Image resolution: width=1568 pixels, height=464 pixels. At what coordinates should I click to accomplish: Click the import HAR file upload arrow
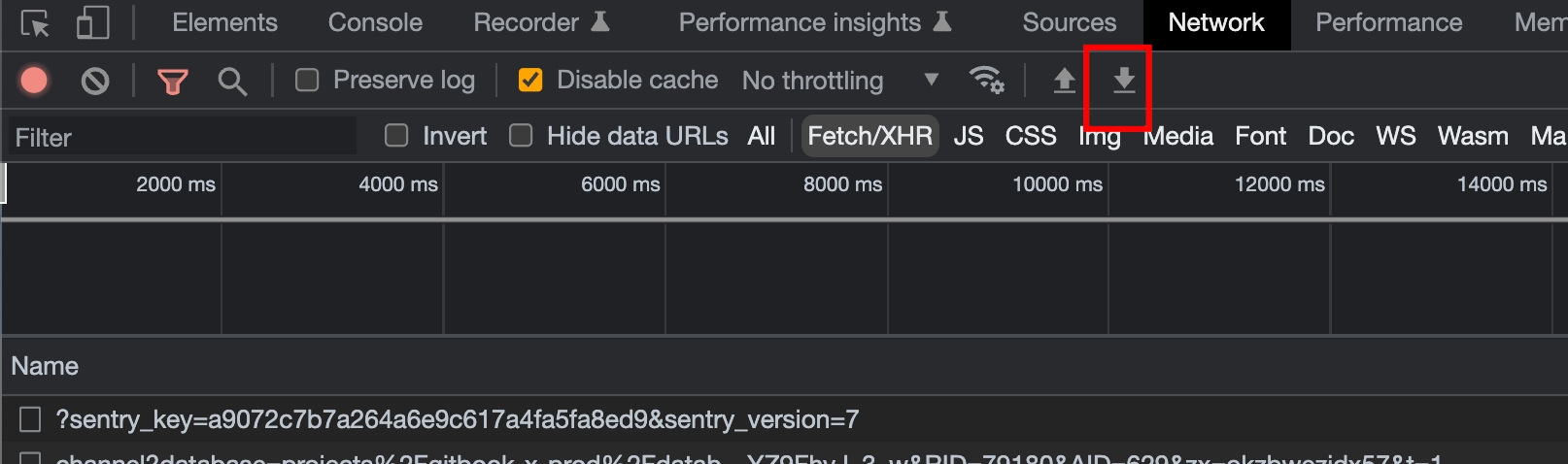pos(1065,80)
